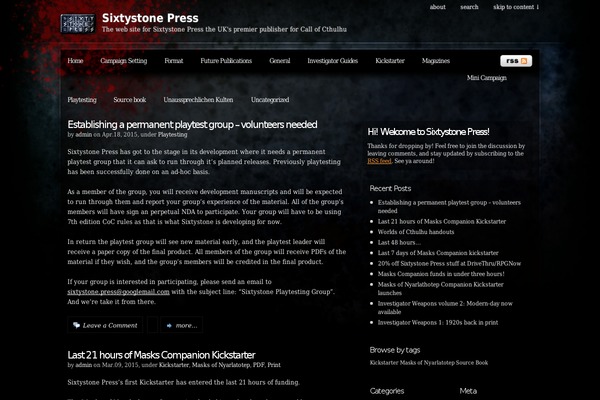
Task: Open the Campaign Setting category
Action: [124, 61]
